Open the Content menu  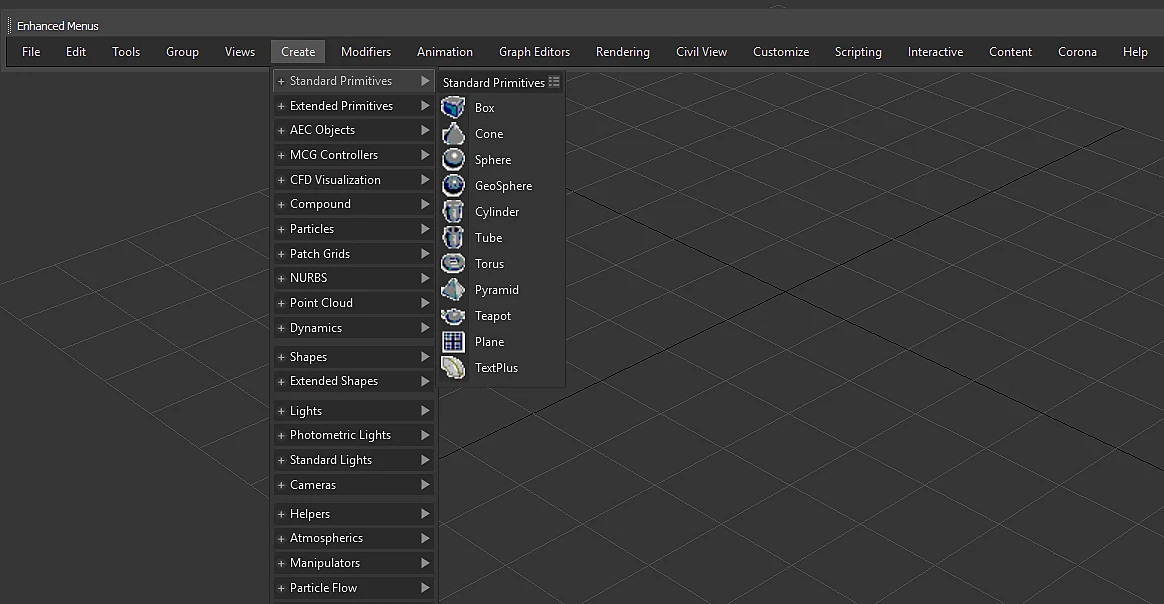1010,52
